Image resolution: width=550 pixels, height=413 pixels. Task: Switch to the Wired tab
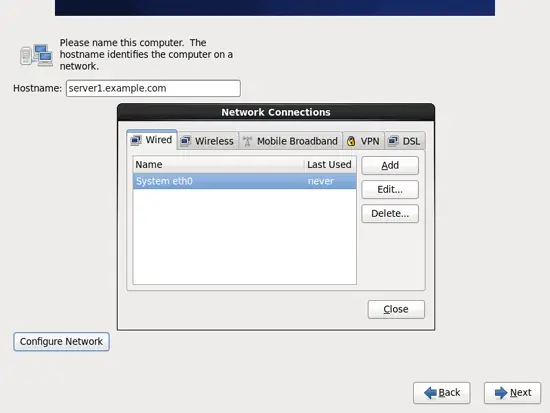[152, 140]
